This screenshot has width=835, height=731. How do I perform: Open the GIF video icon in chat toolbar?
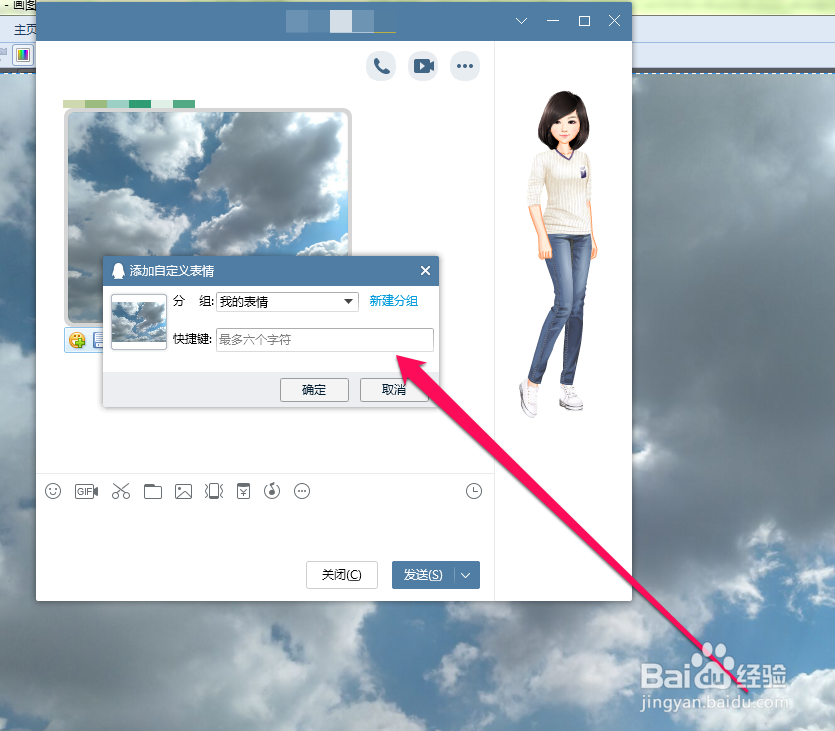(86, 491)
